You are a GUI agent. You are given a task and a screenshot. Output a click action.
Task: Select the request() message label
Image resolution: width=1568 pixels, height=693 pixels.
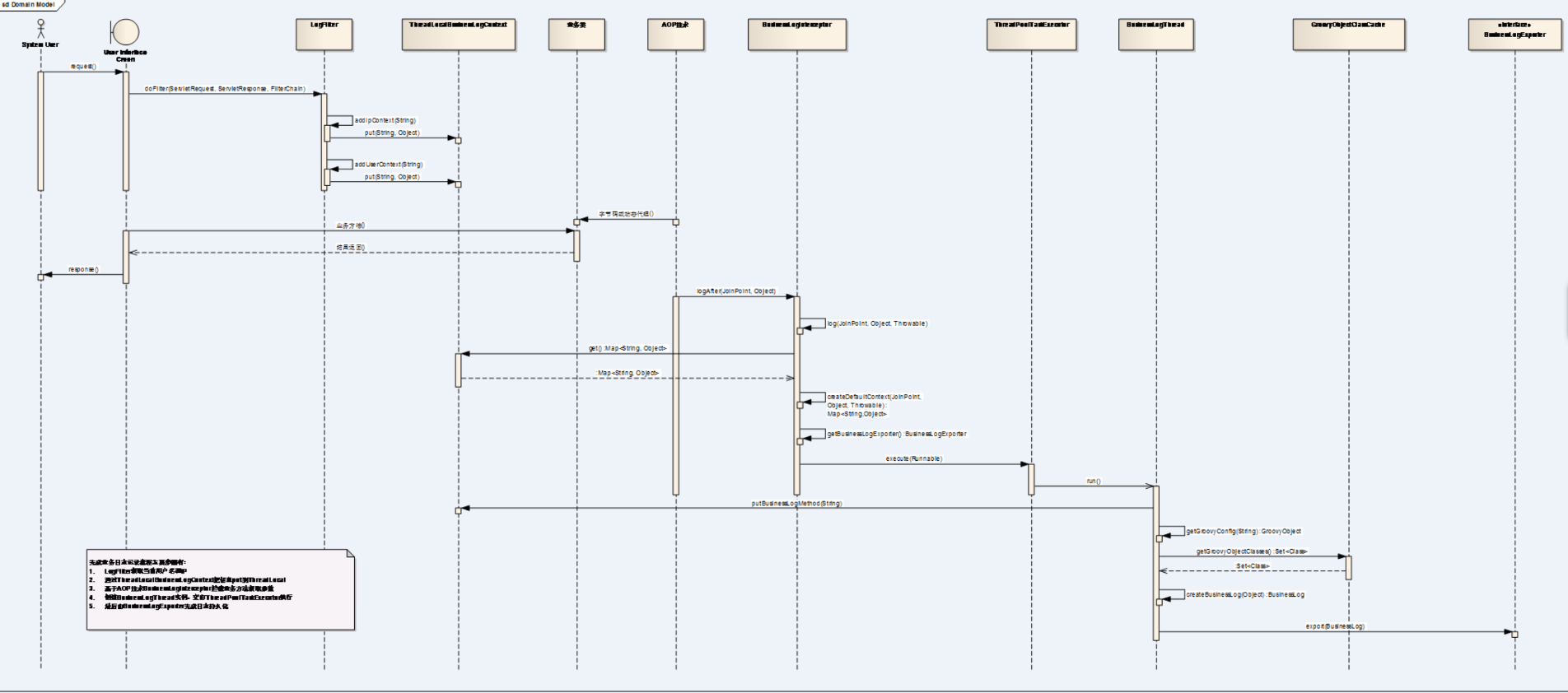point(83,67)
